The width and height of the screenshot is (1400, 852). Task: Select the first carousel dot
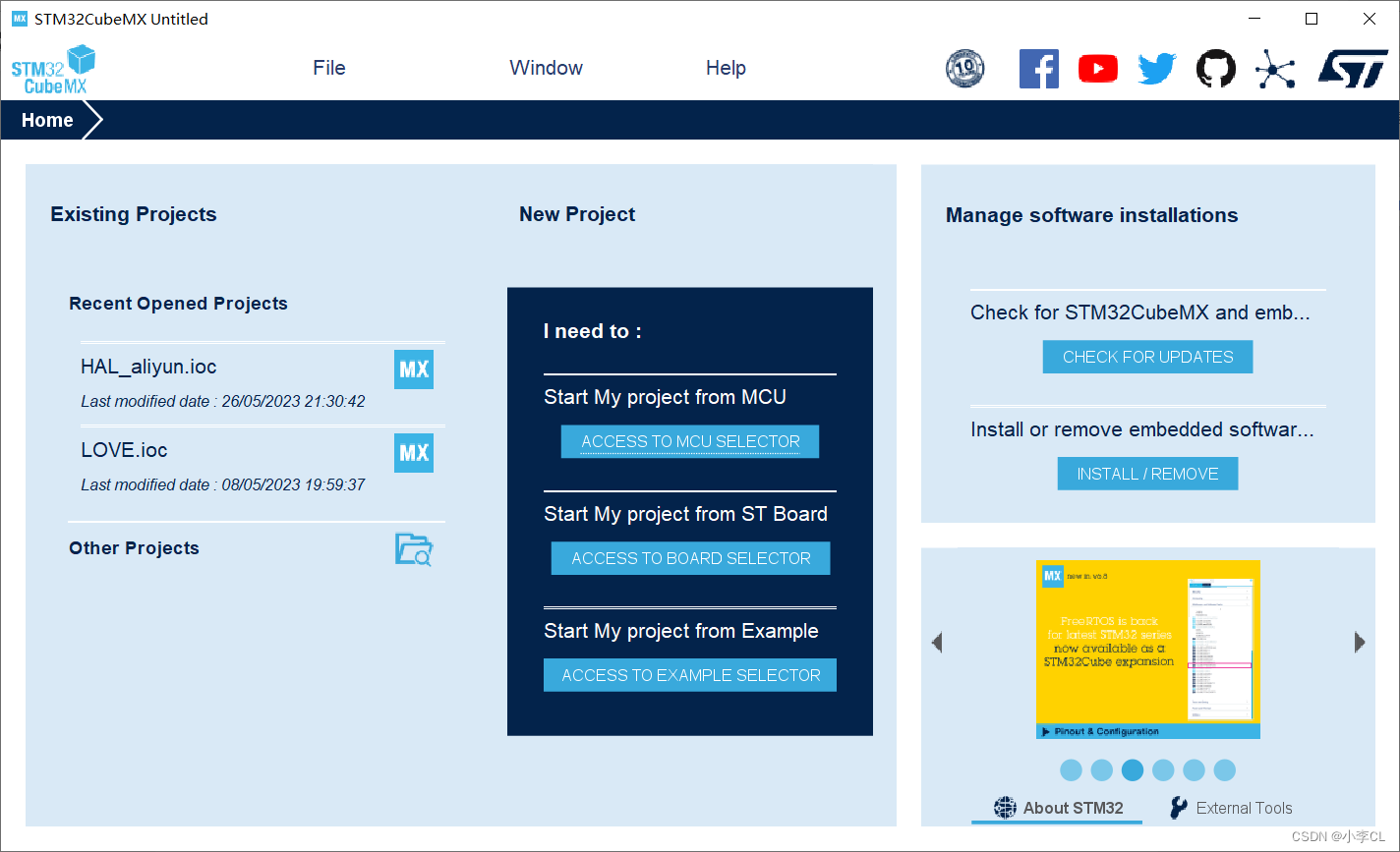click(1072, 770)
